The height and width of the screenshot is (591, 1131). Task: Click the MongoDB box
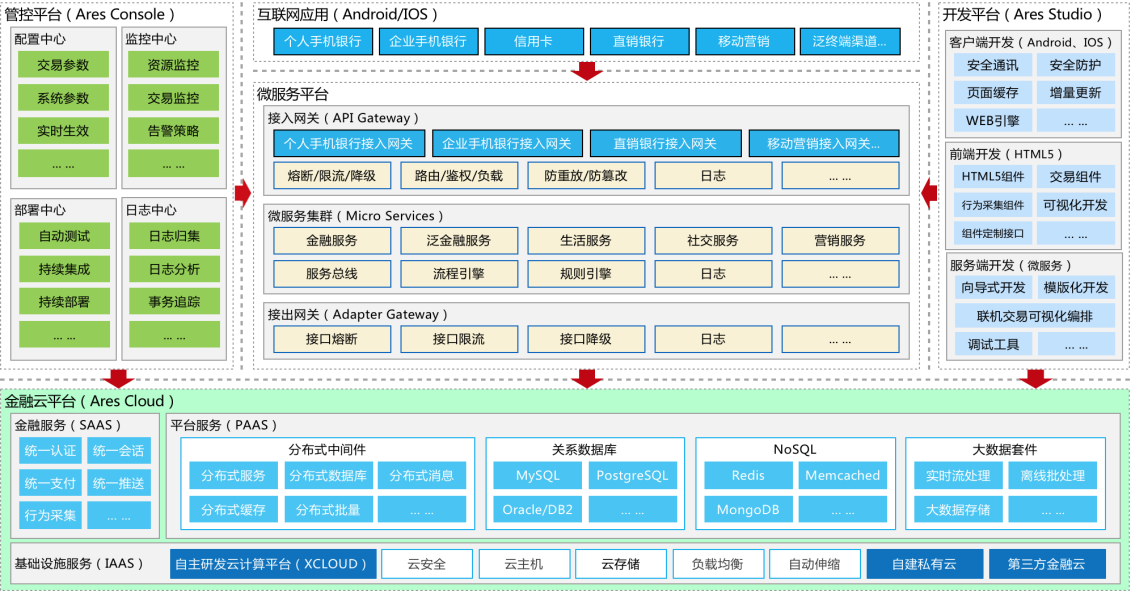pos(748,509)
